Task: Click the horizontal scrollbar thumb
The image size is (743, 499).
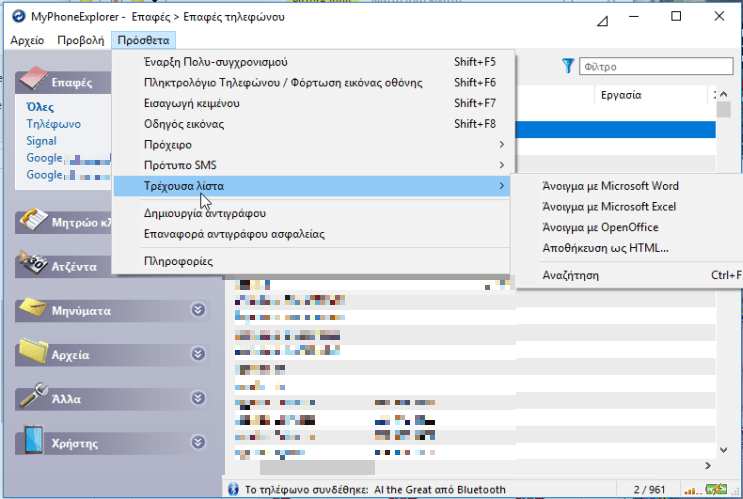Action: [317, 467]
